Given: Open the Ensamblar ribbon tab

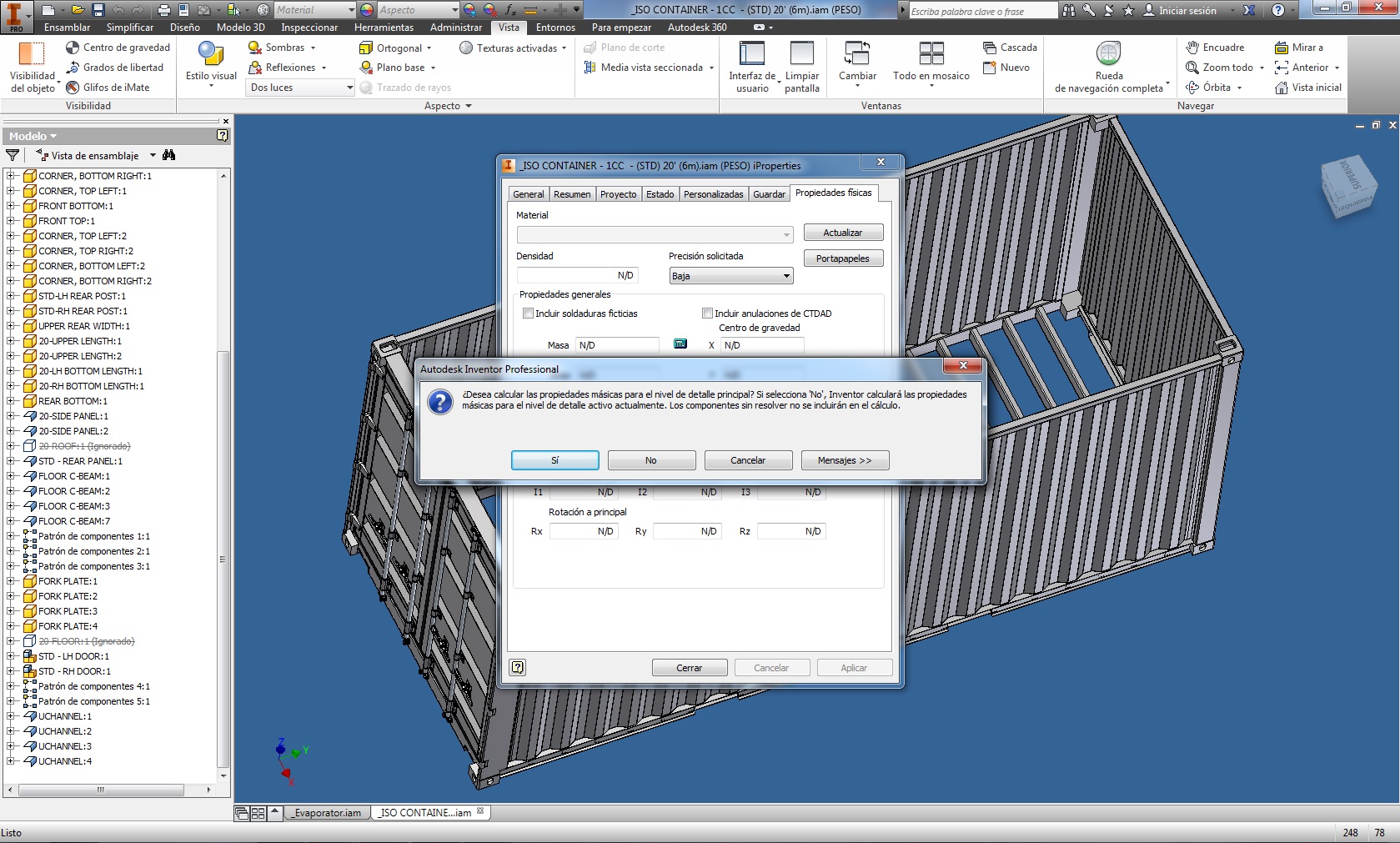Looking at the screenshot, I should pos(68,28).
